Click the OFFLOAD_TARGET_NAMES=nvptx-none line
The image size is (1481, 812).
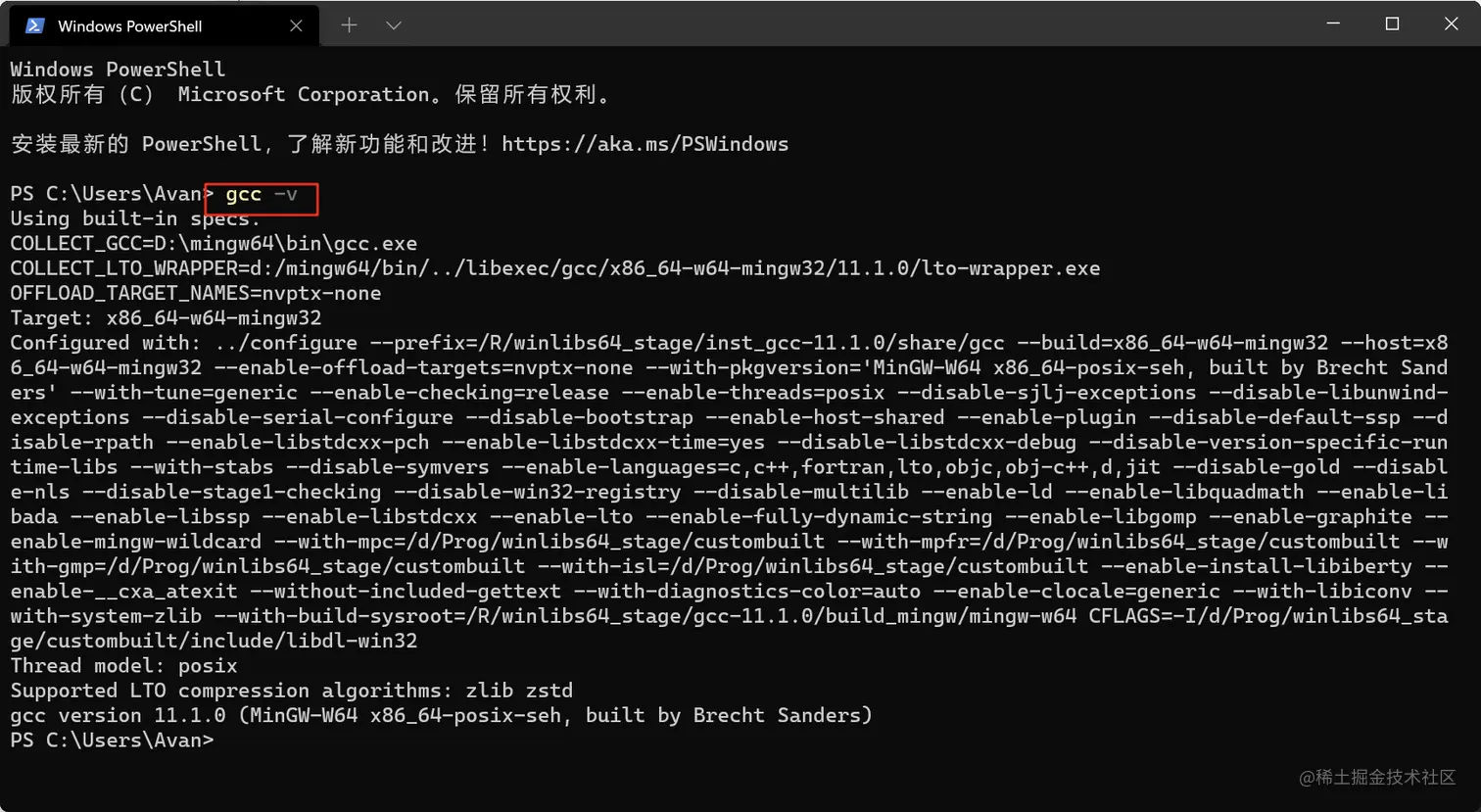(x=196, y=294)
